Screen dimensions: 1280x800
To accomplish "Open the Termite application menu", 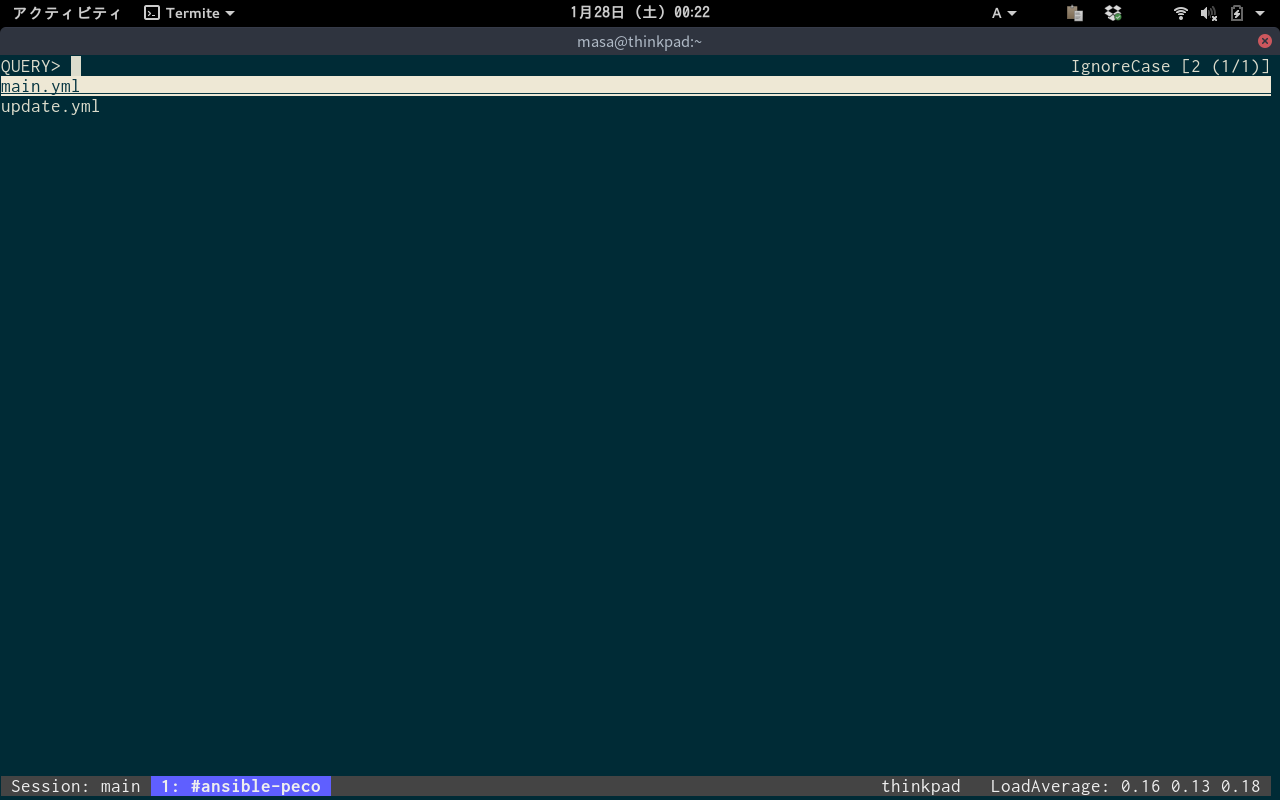I will [190, 13].
